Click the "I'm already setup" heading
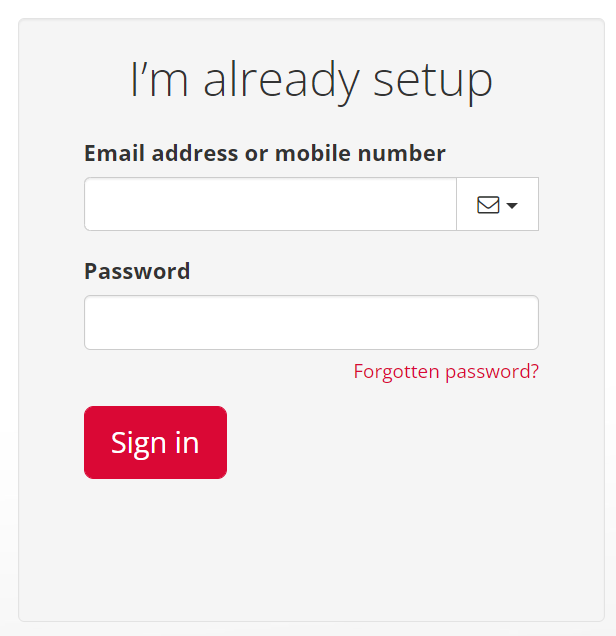This screenshot has height=636, width=616. click(311, 80)
